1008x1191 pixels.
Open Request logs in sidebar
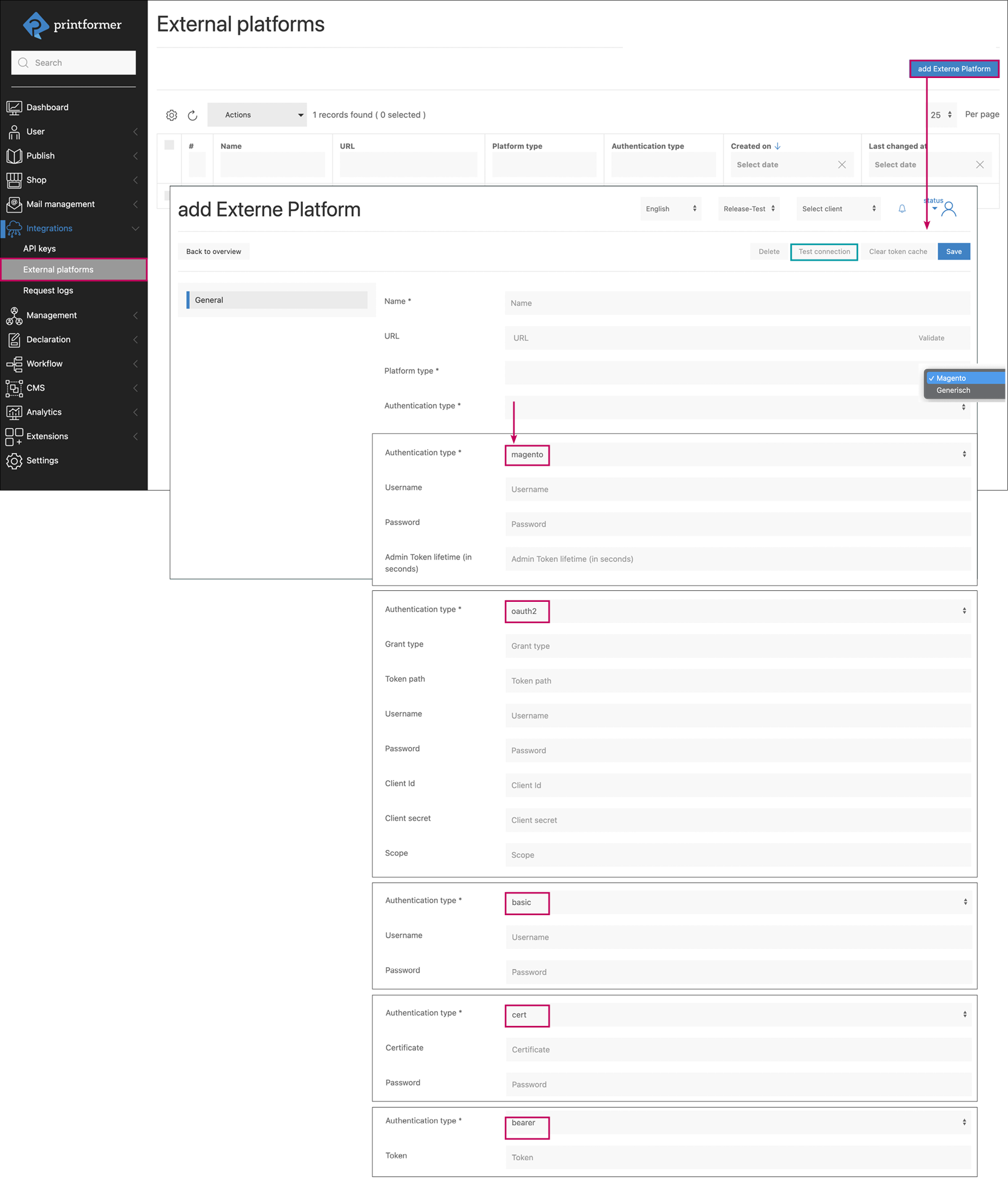pyautogui.click(x=48, y=291)
